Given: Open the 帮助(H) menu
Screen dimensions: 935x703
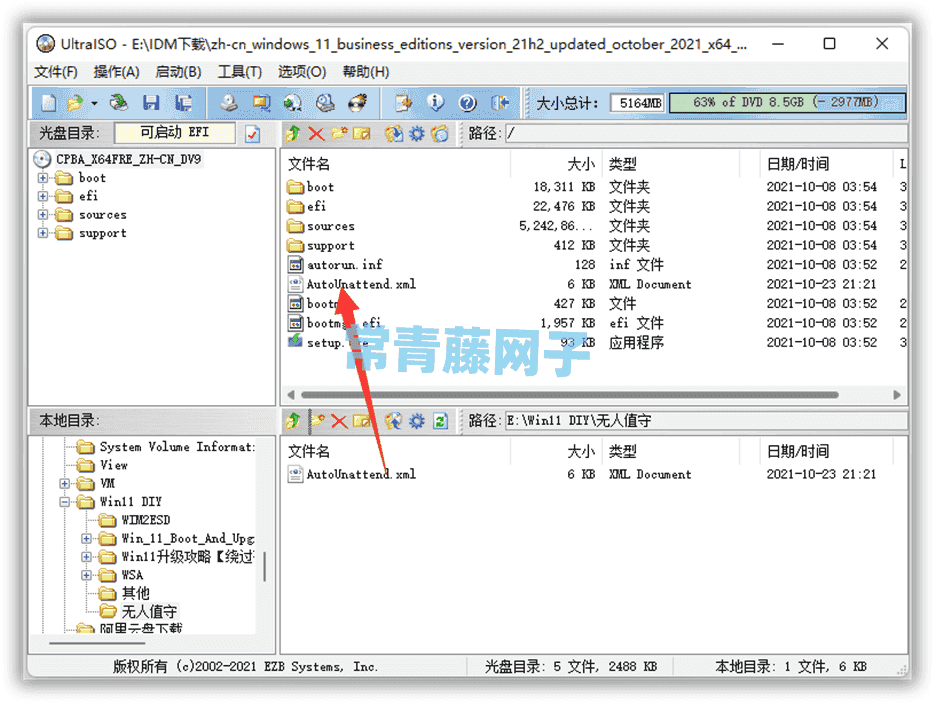Looking at the screenshot, I should [x=366, y=72].
